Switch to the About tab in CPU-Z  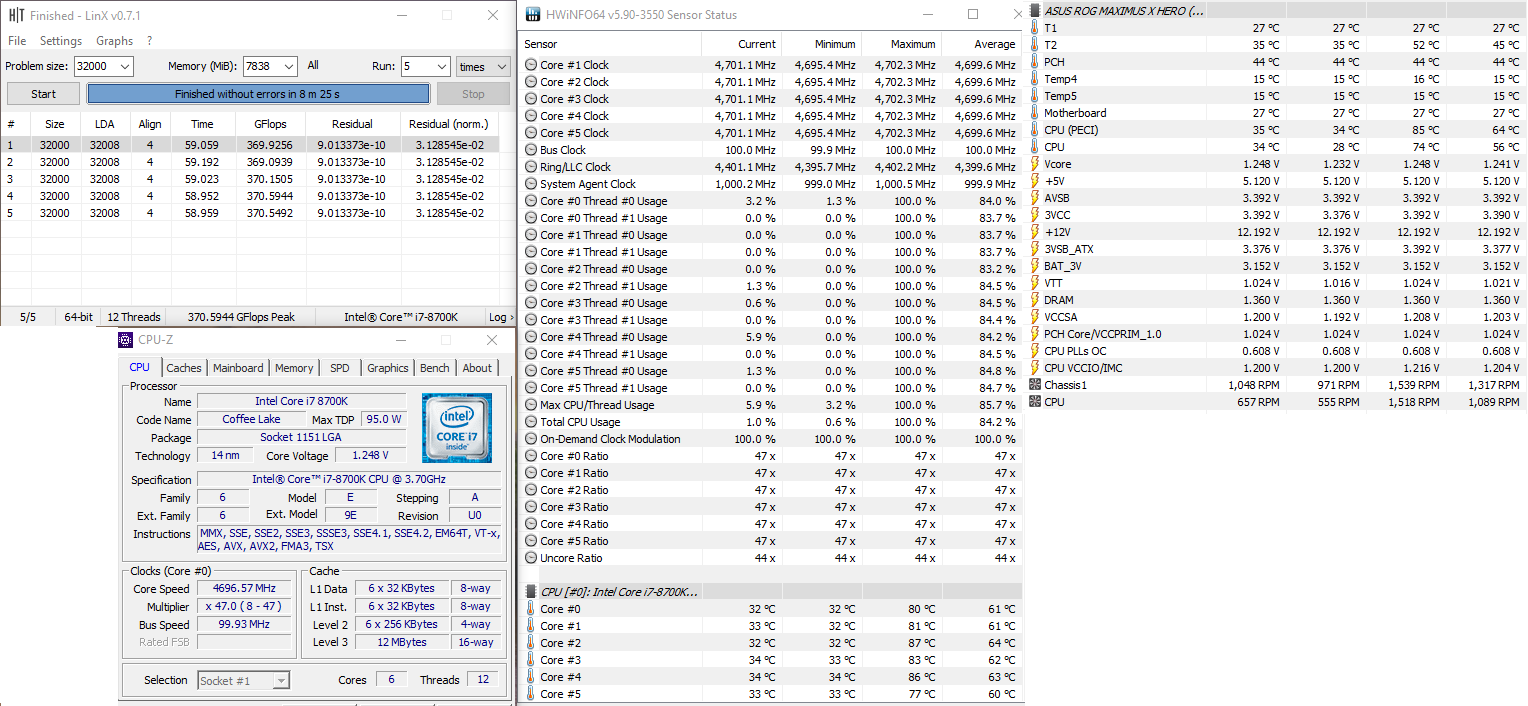coord(477,368)
